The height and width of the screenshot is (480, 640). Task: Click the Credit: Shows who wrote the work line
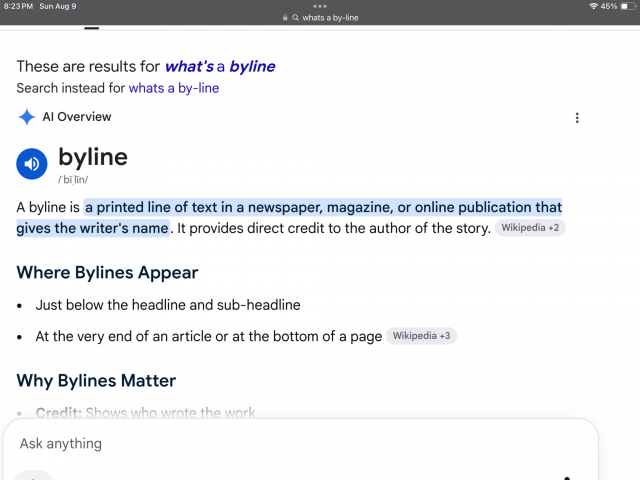[145, 412]
